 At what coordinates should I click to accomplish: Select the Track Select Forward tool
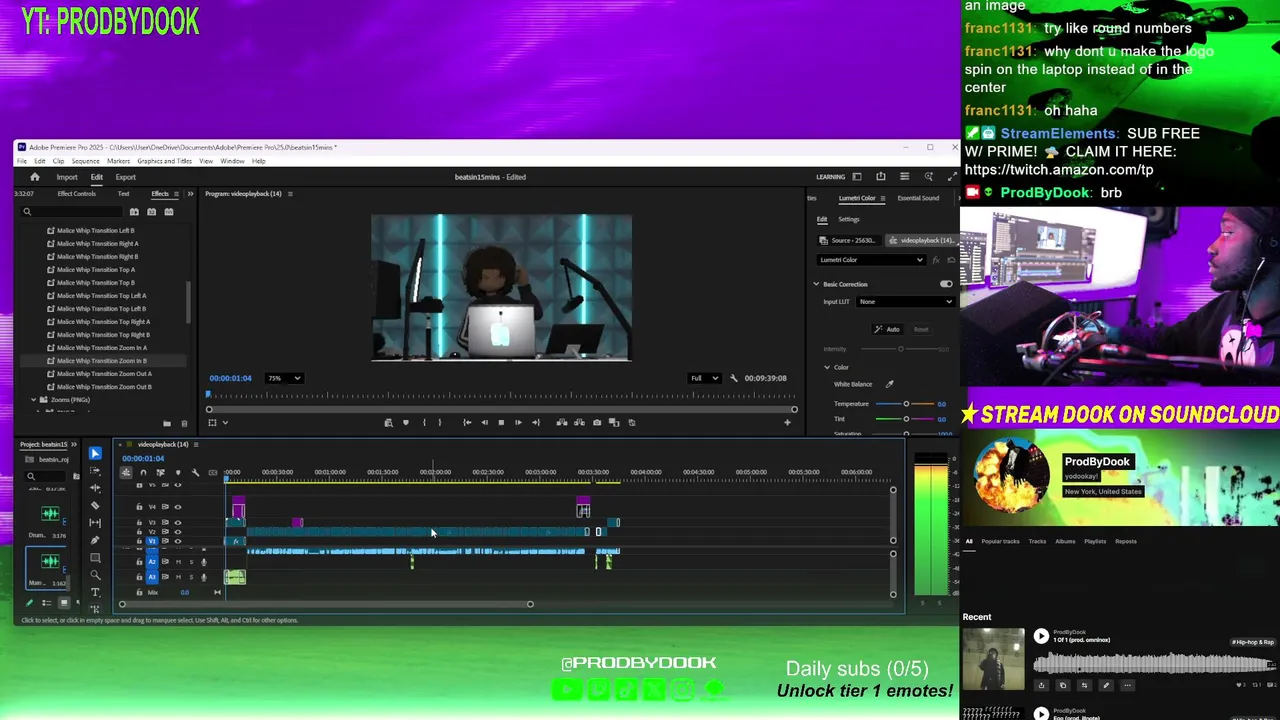pyautogui.click(x=95, y=471)
